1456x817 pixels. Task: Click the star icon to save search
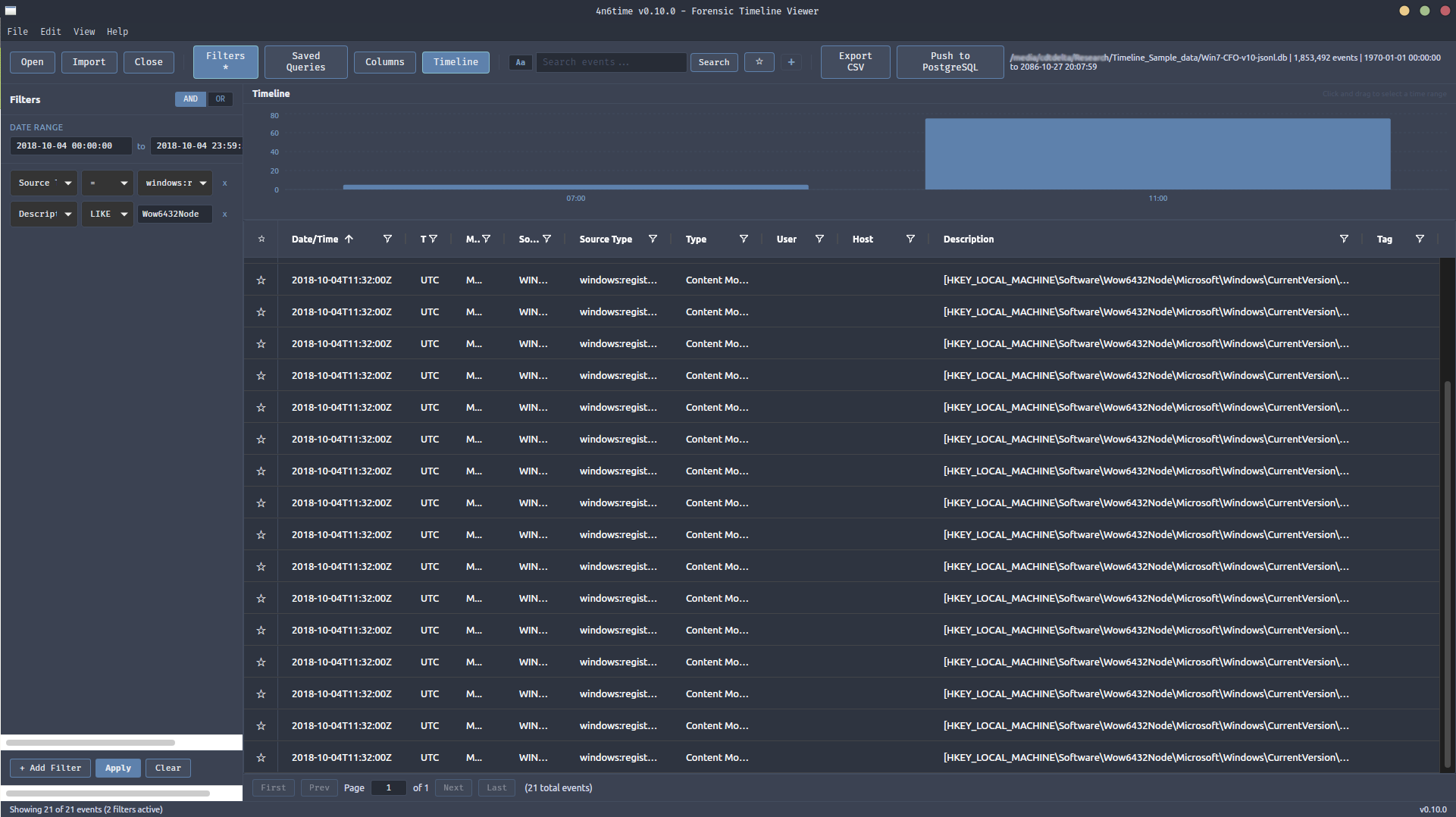(x=759, y=62)
